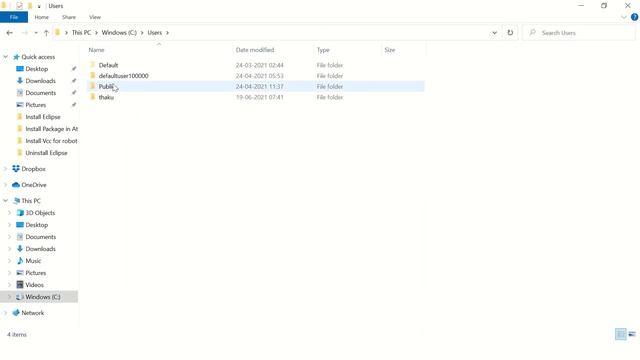
Task: Click the OneDrive cloud icon
Action: (16, 185)
